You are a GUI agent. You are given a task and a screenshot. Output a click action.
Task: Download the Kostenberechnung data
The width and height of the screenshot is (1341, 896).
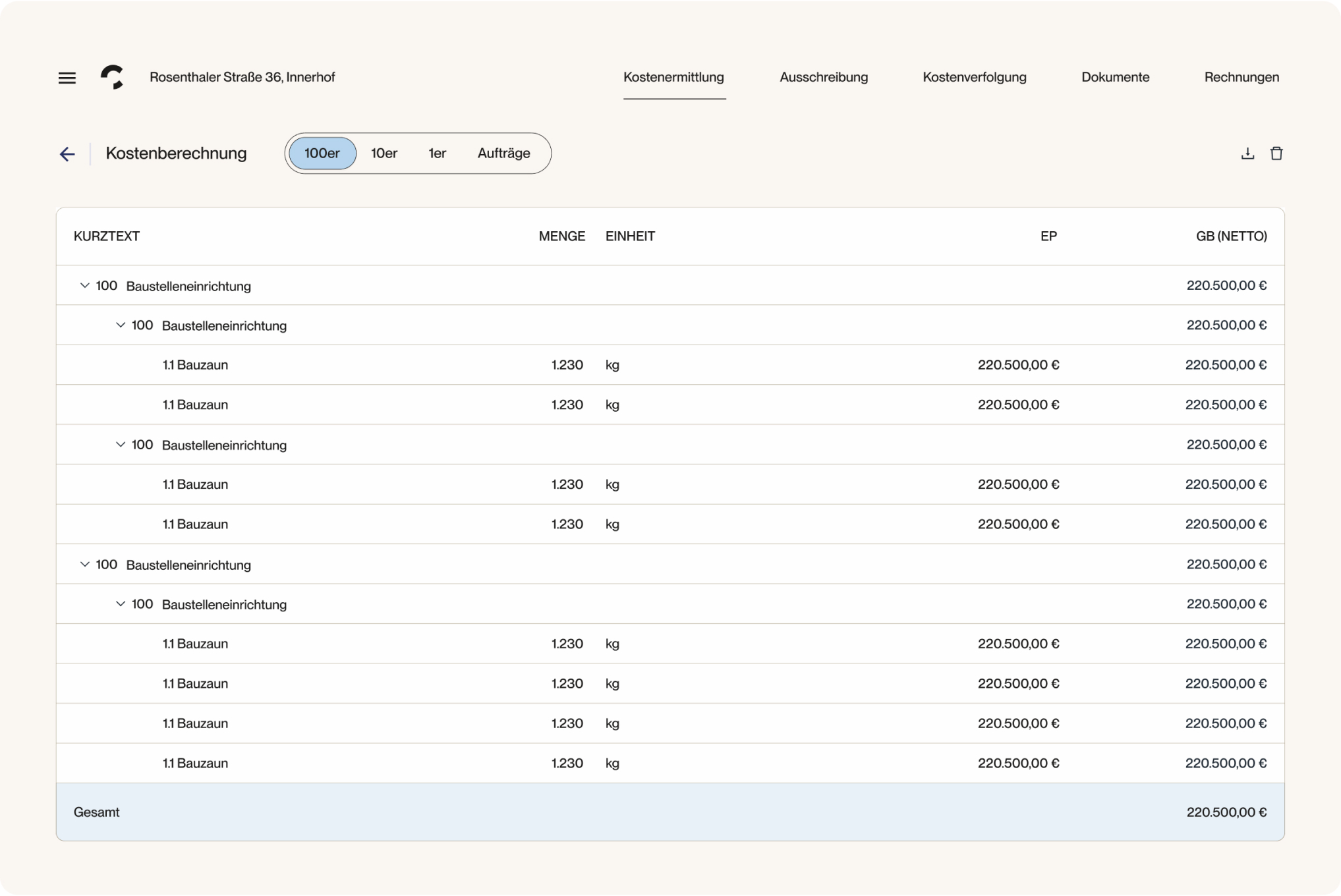point(1247,153)
